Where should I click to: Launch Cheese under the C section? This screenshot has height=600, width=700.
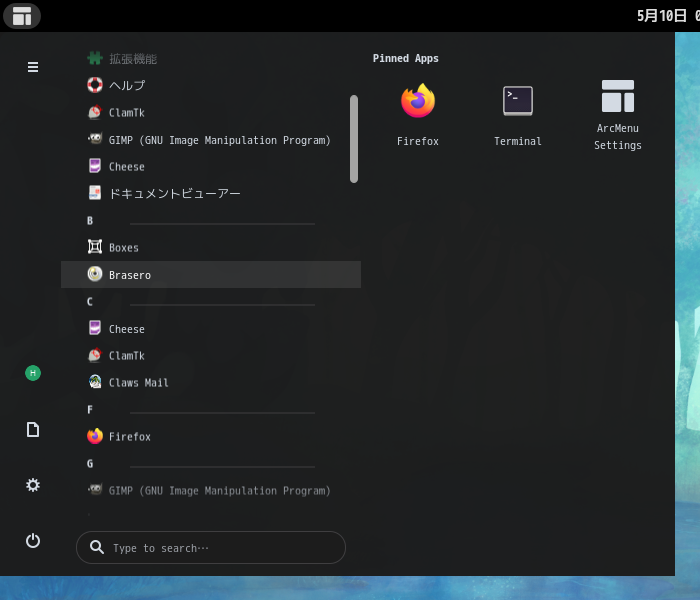click(x=211, y=329)
